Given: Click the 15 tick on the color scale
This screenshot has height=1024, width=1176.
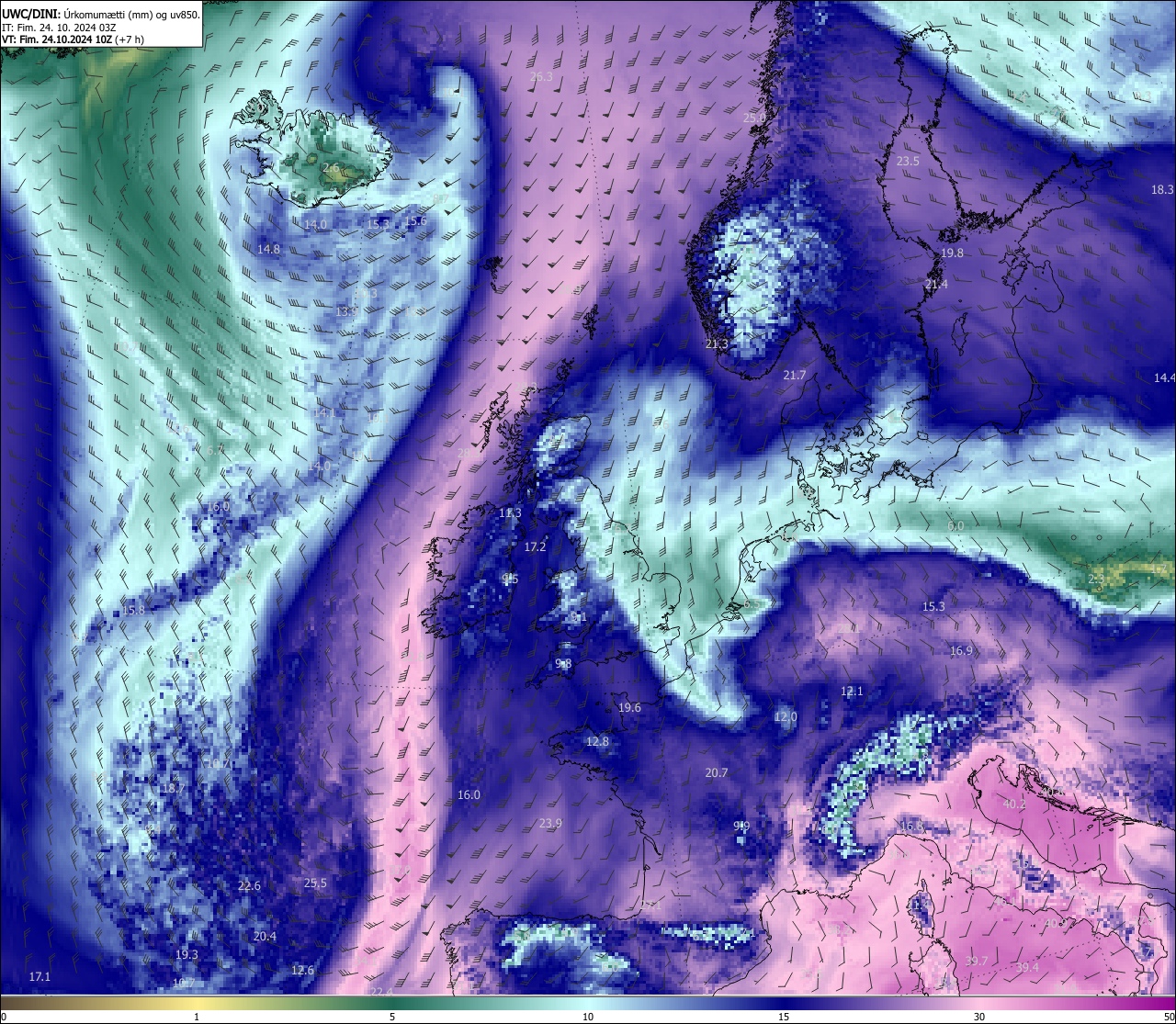Looking at the screenshot, I should pos(784,1017).
